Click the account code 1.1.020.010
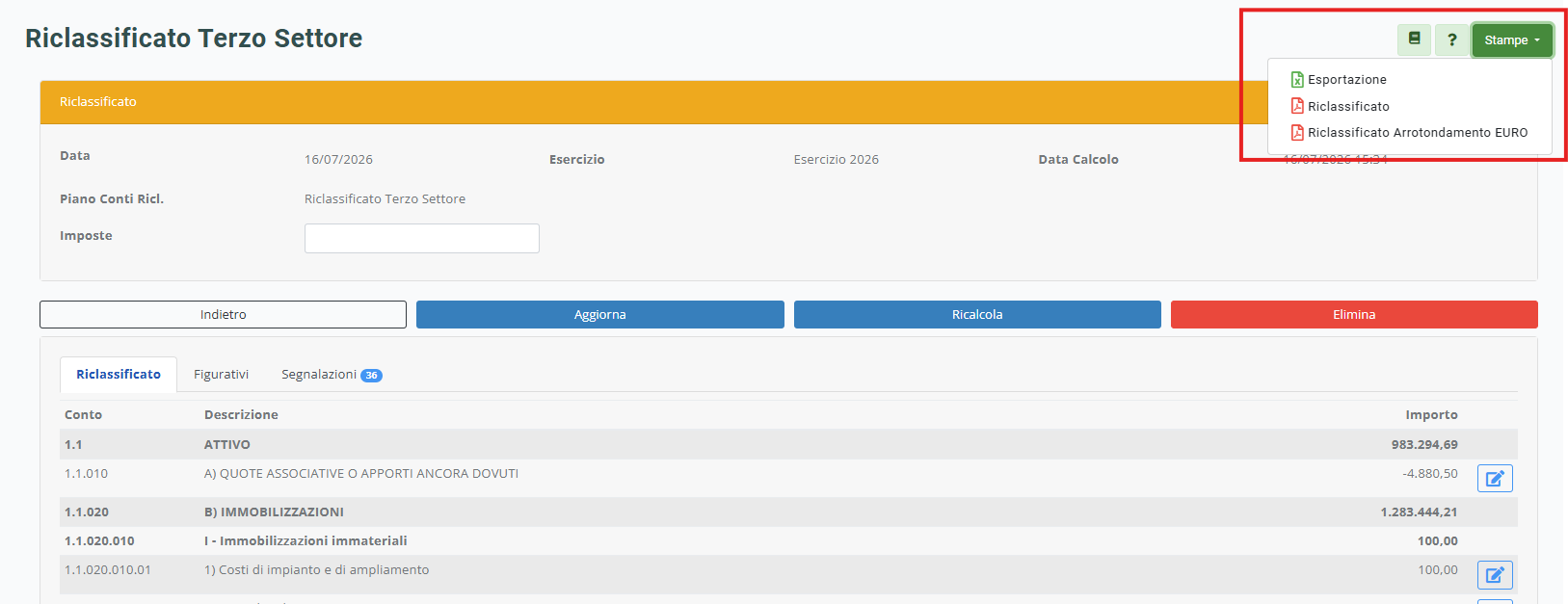 tap(99, 540)
